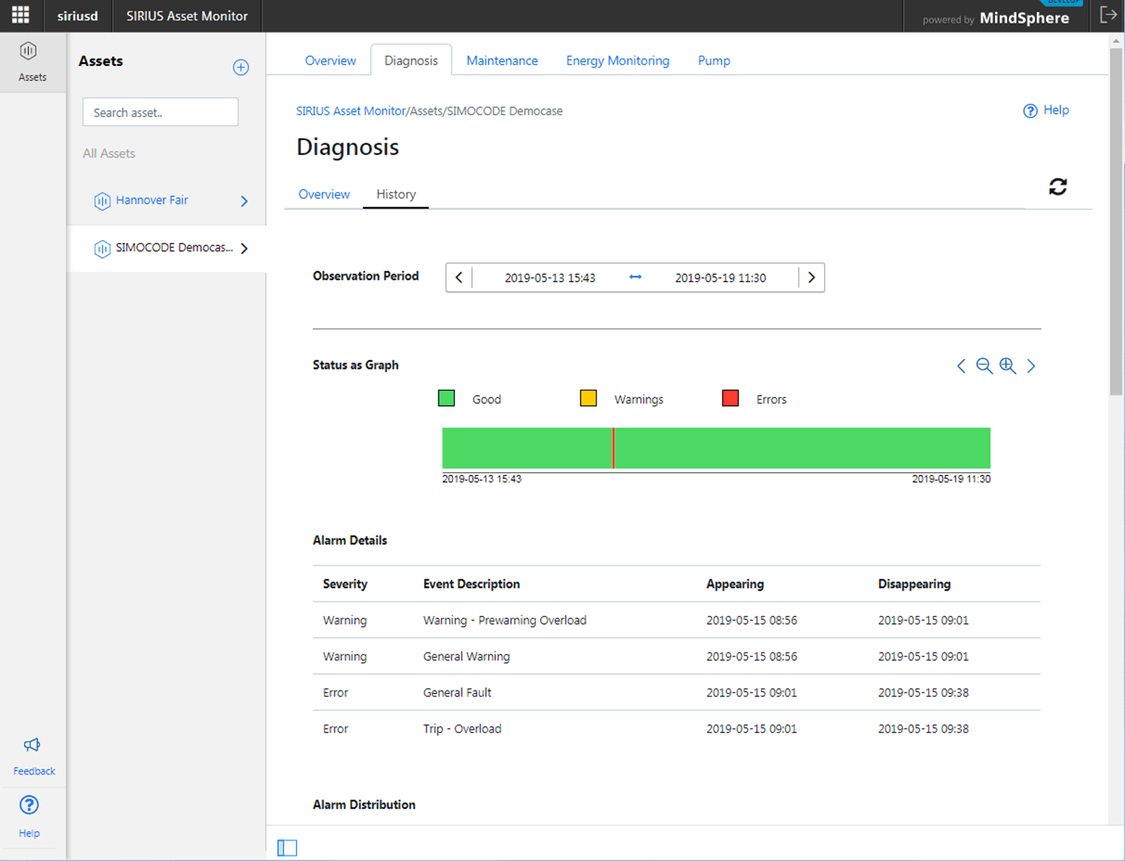Open the app launcher grid icon
The width and height of the screenshot is (1125, 861).
pos(21,15)
